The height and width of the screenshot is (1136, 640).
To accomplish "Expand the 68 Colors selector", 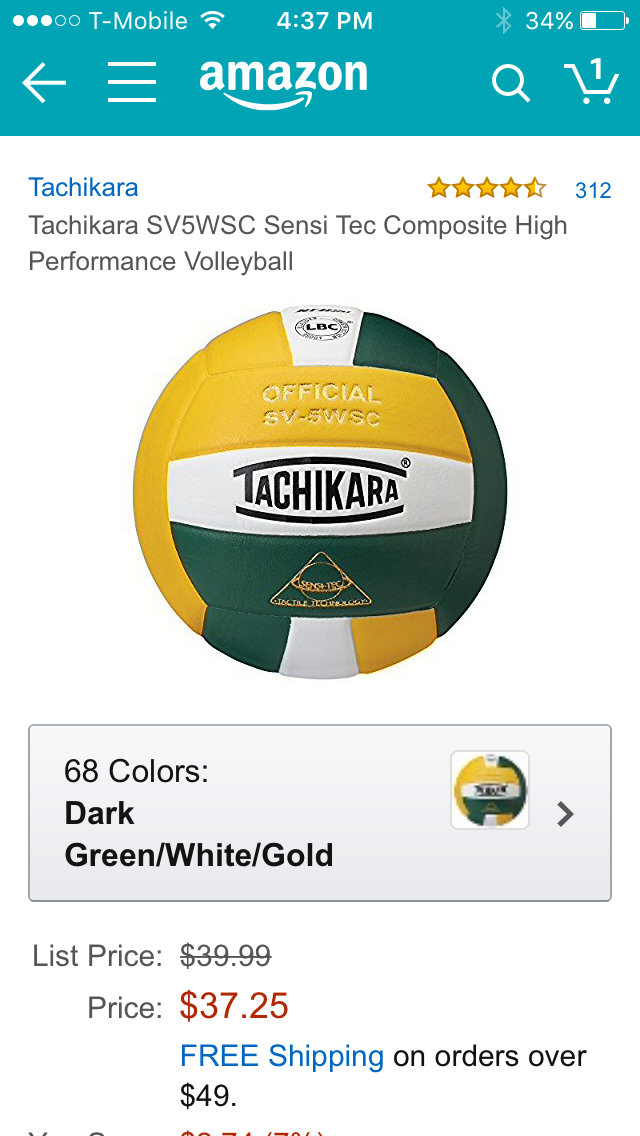I will pos(320,813).
